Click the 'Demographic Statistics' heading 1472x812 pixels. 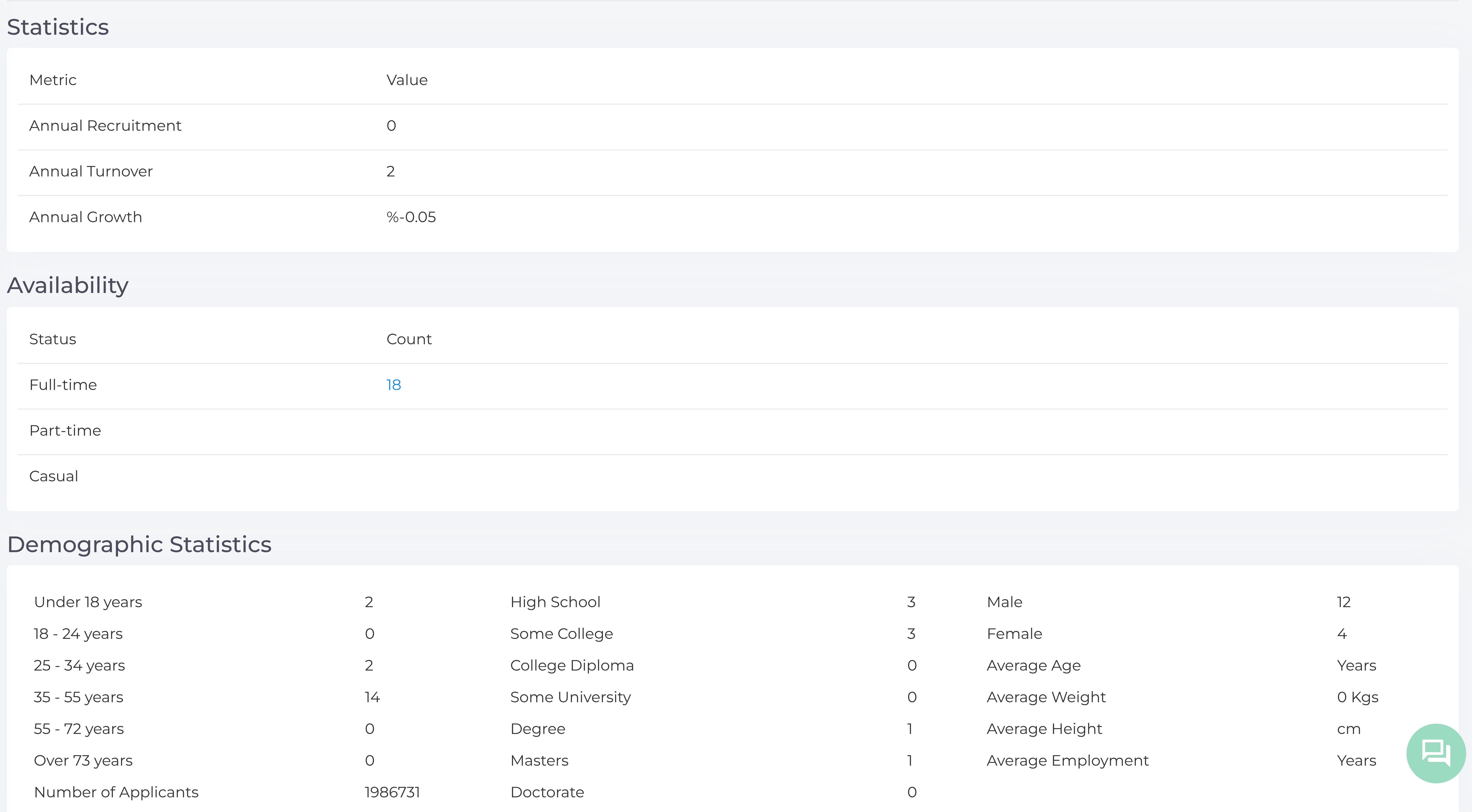[139, 545]
